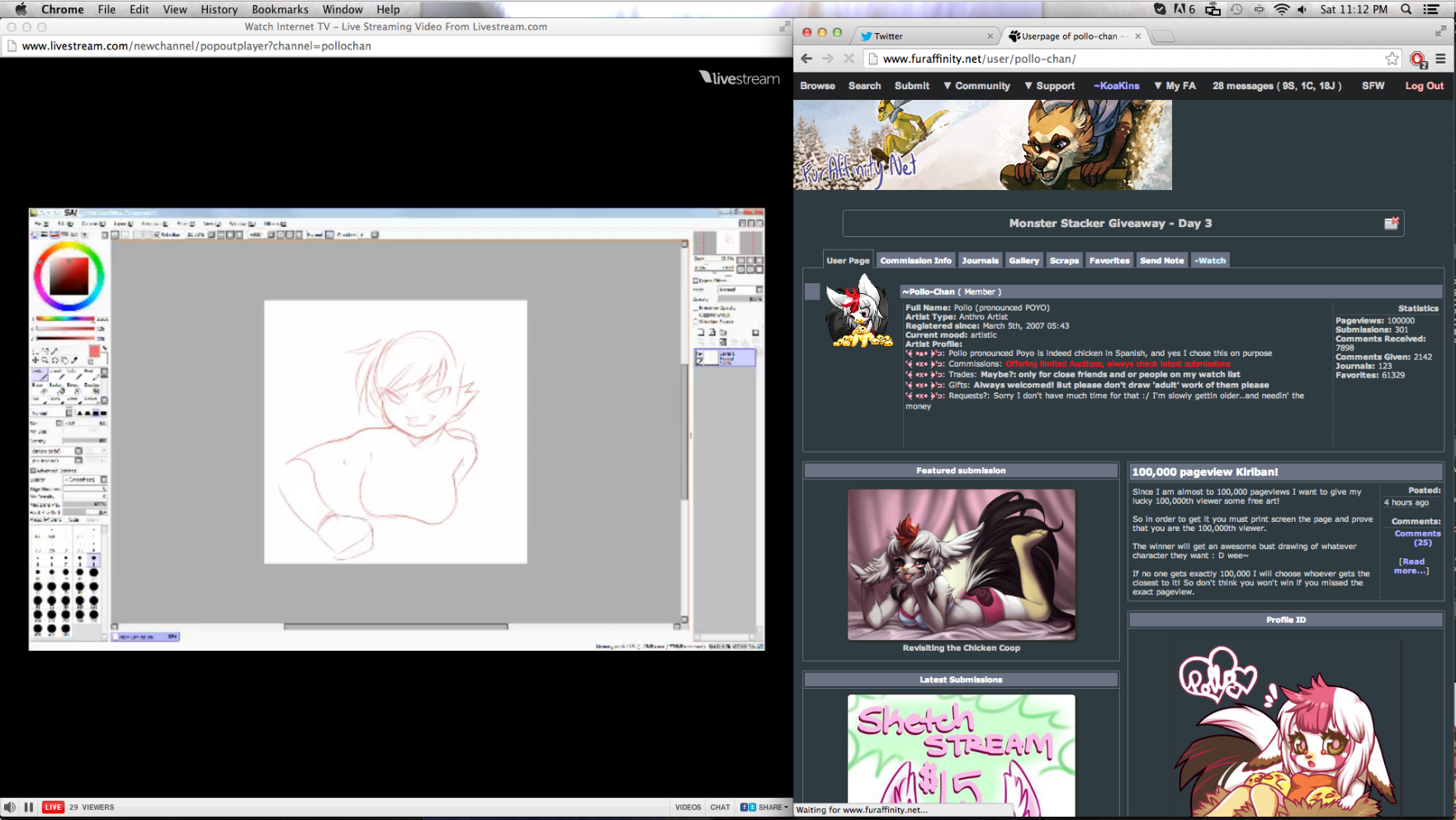
Task: Click the Livestream logo watermark link
Action: point(739,78)
